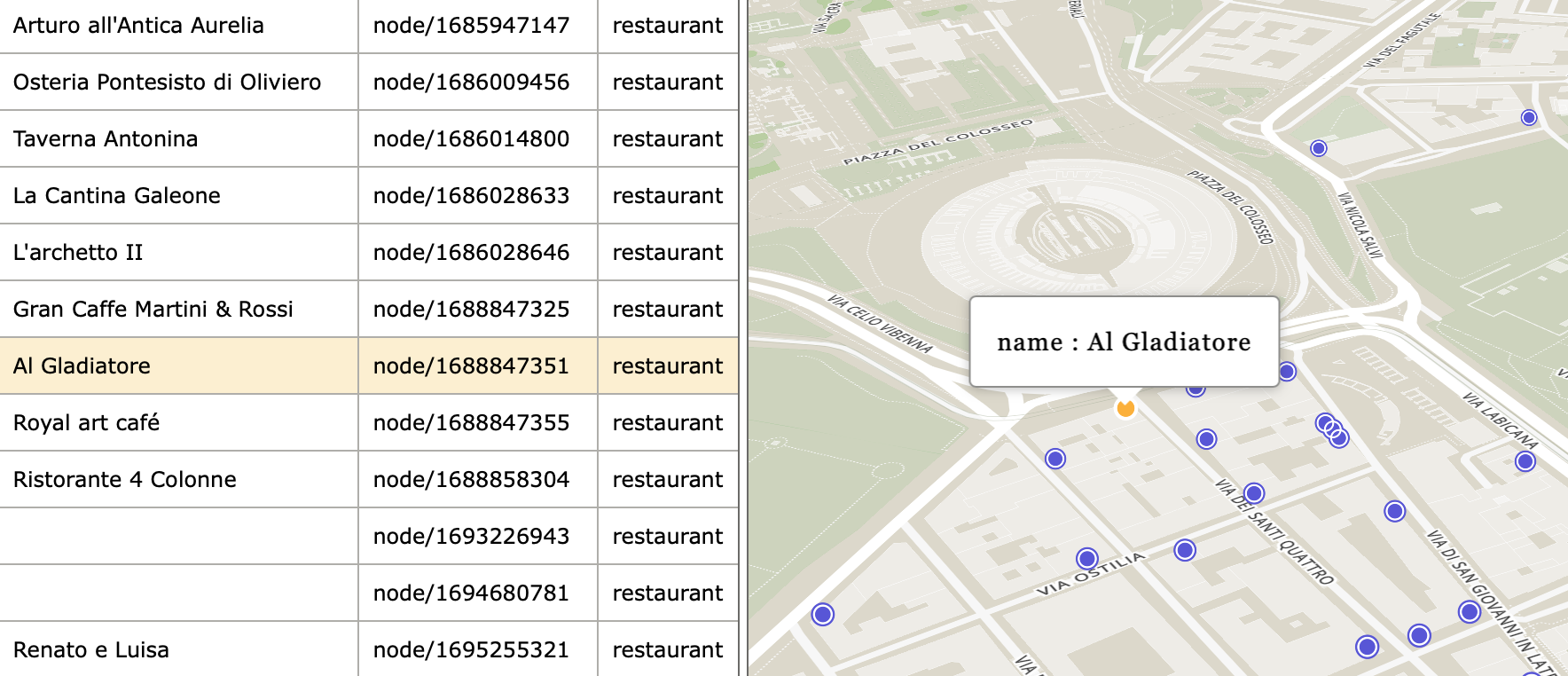The width and height of the screenshot is (1568, 676).
Task: Pick the Royal art café entry
Action: tap(87, 423)
